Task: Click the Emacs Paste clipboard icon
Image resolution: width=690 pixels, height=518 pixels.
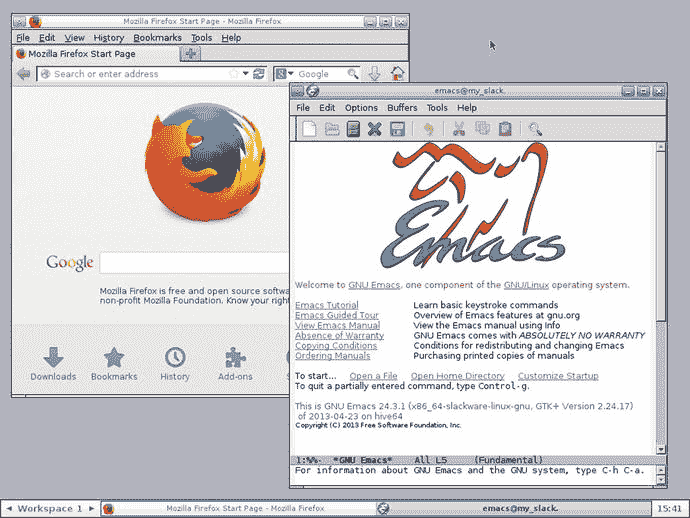Action: 505,129
